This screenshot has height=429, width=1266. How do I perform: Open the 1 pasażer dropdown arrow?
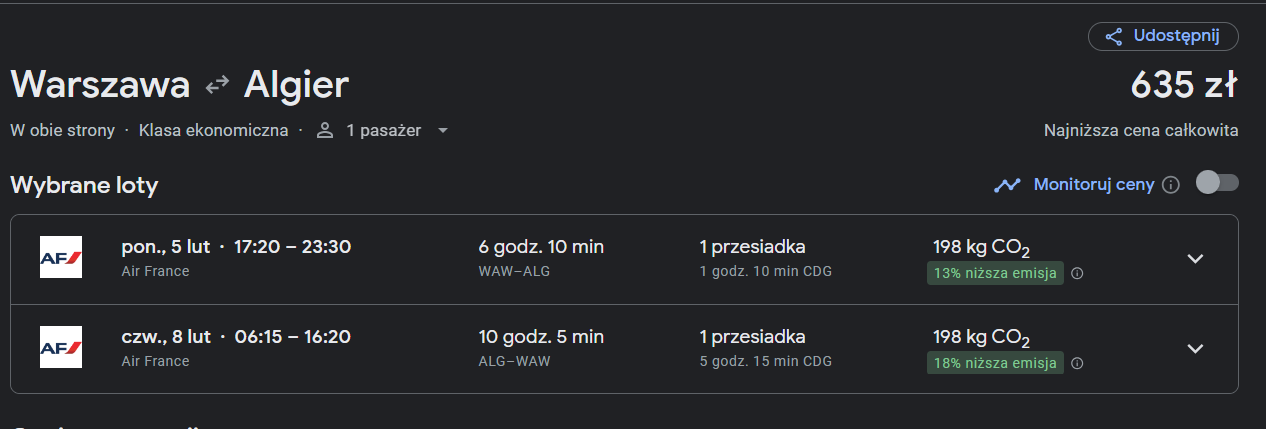pos(443,131)
